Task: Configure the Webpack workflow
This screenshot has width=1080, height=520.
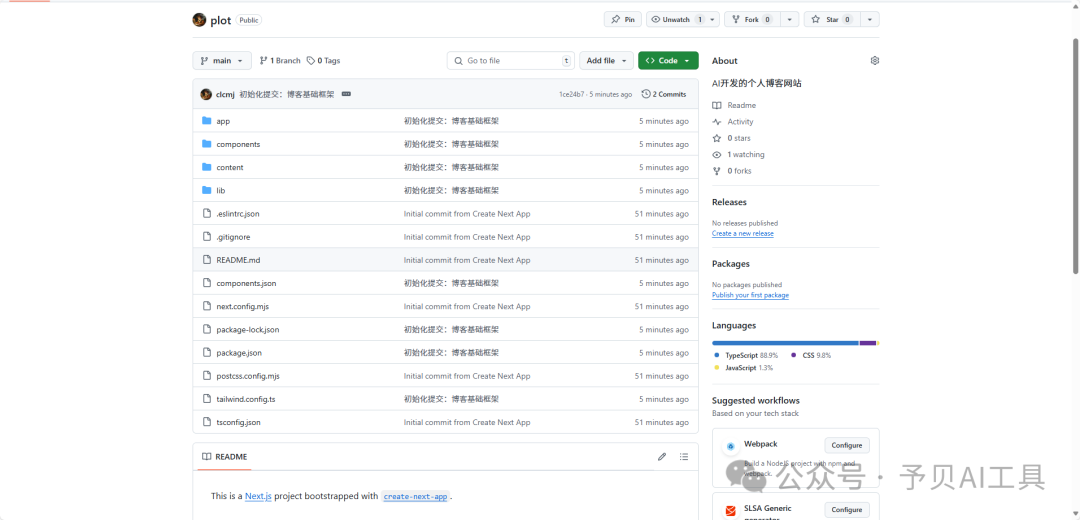Action: tap(847, 445)
